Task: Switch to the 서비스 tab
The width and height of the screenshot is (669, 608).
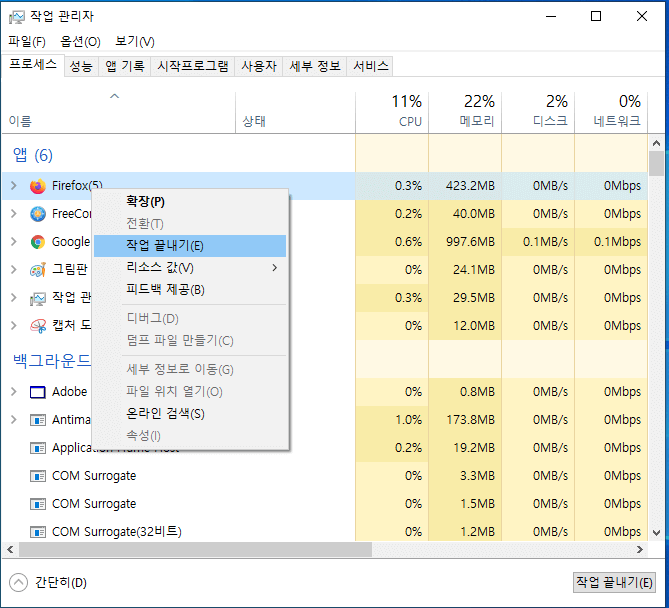Action: [370, 67]
